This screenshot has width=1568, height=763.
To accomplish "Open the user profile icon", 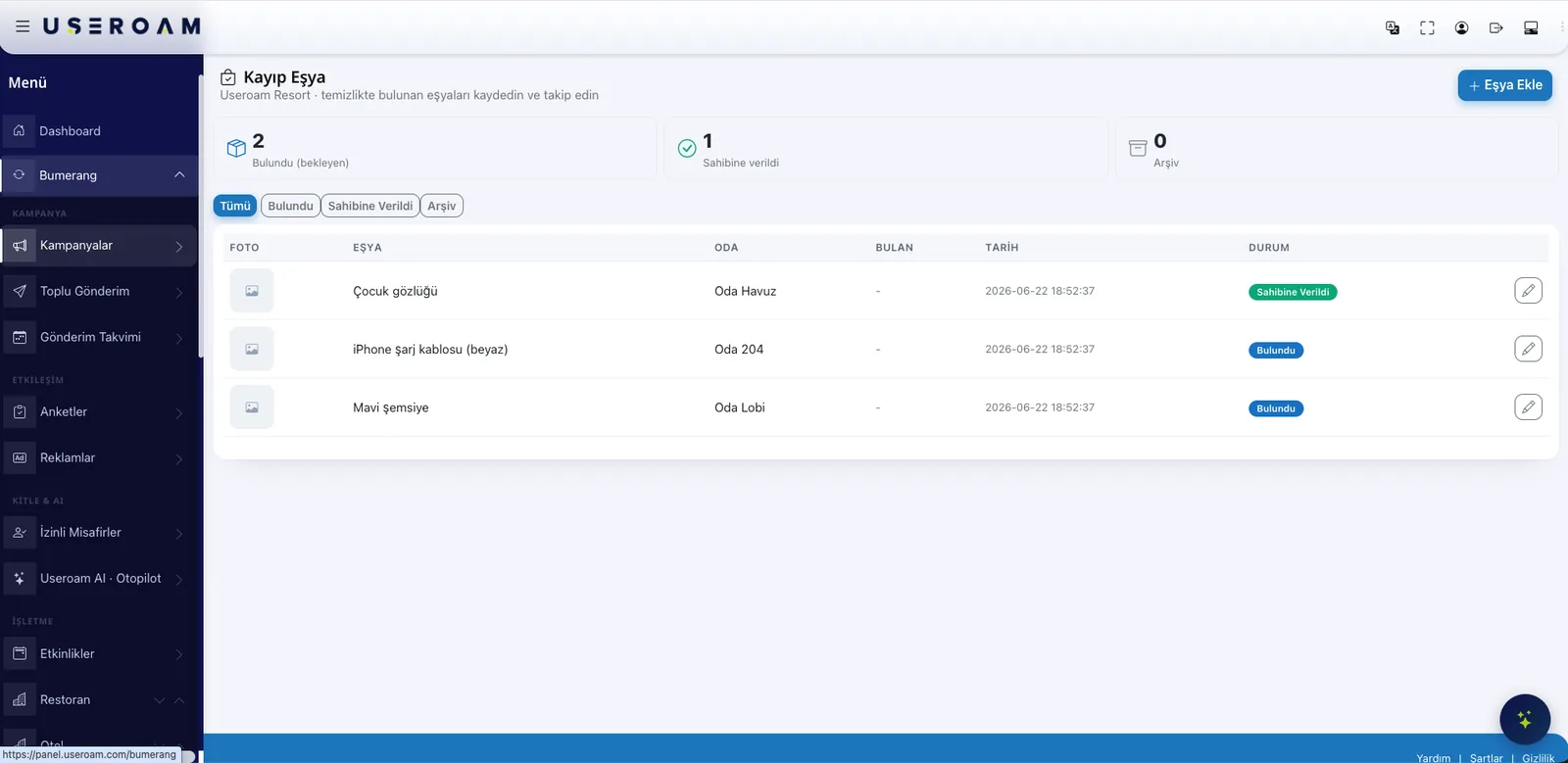I will [1461, 27].
